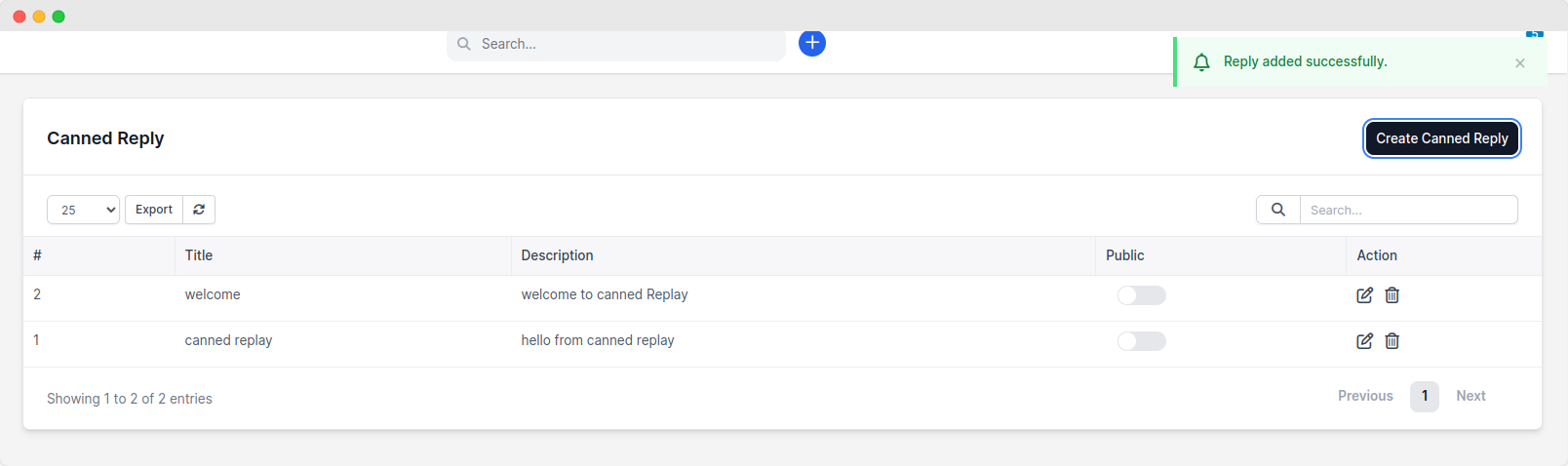Select page 1 in pagination

(x=1424, y=396)
